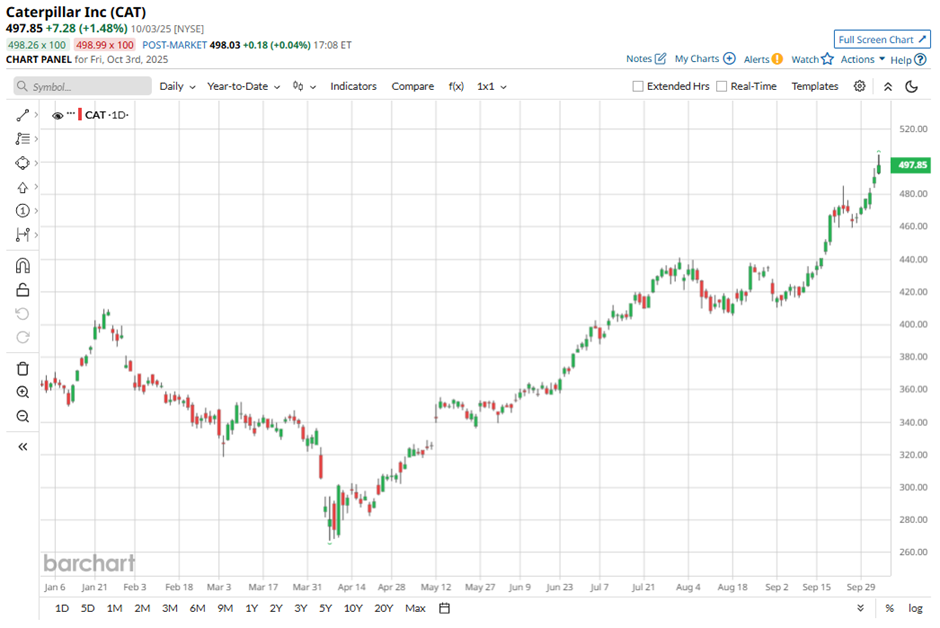
Task: Open the f(x) expressions menu
Action: tap(456, 86)
